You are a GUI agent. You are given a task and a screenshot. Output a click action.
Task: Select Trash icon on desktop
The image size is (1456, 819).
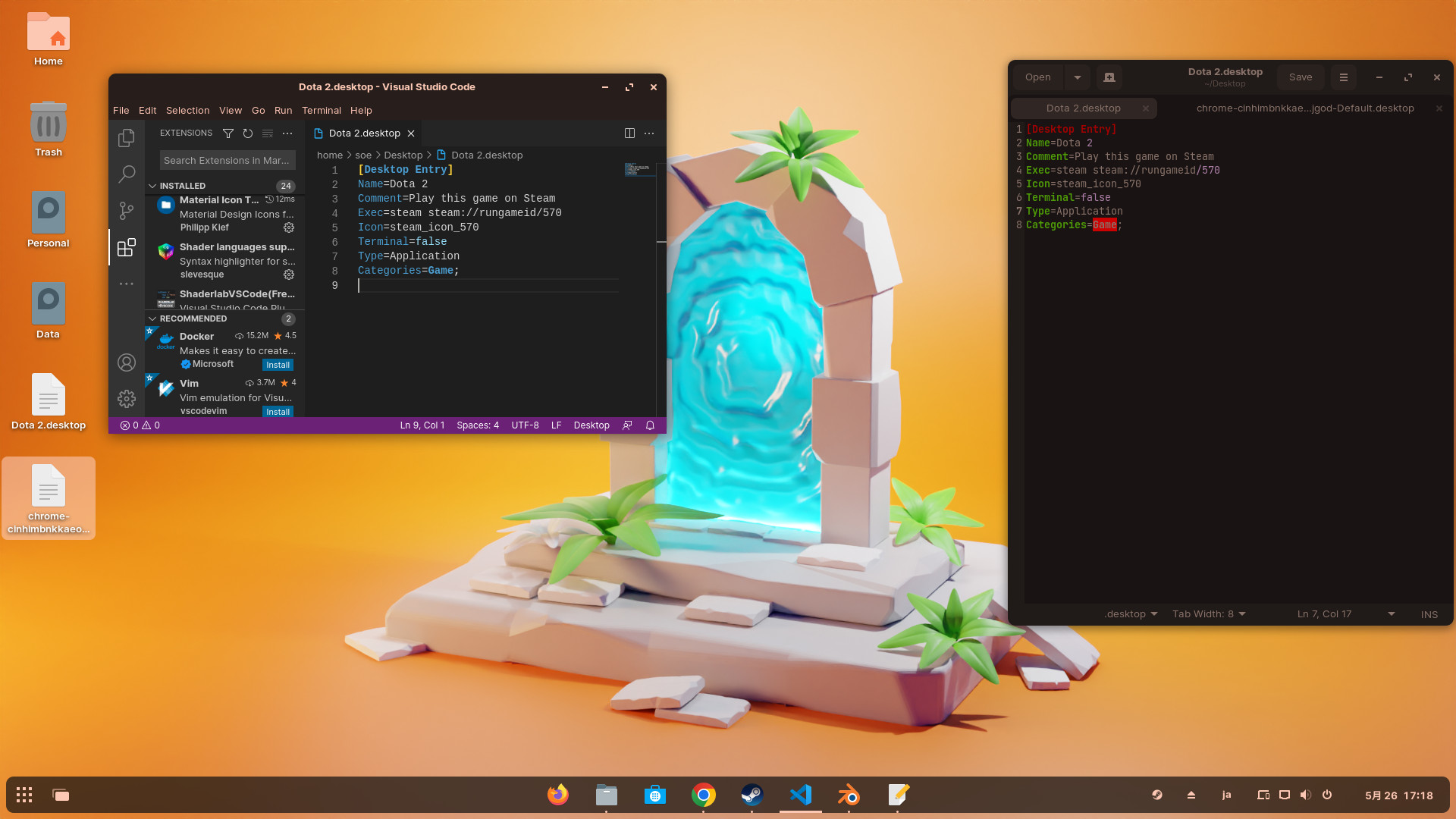tap(49, 129)
